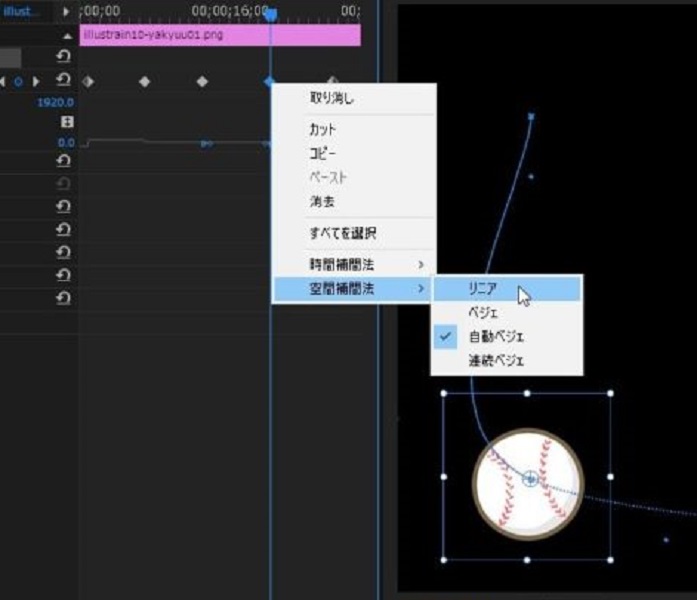Screen dimensions: 697x600
Task: Click the bottom-most reset parameter icon
Action: pos(64,296)
